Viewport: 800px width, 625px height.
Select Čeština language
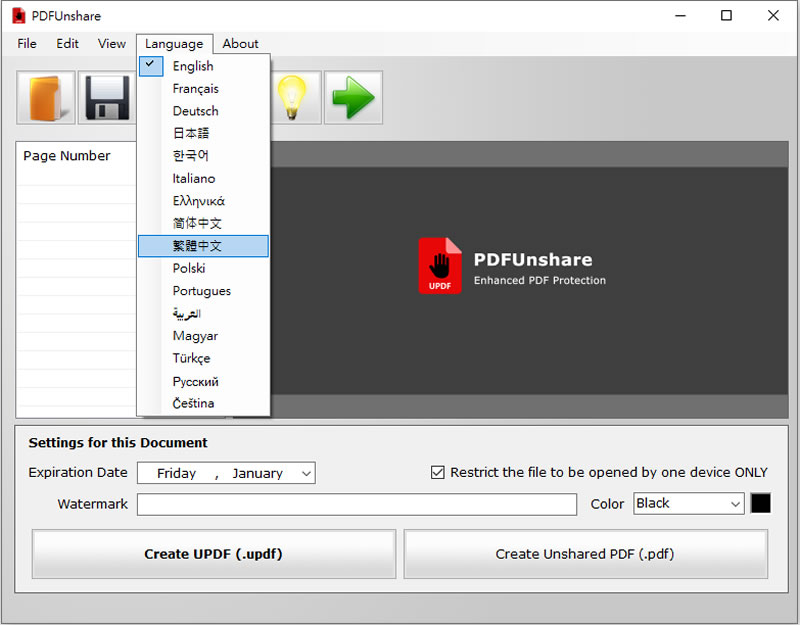pyautogui.click(x=203, y=403)
